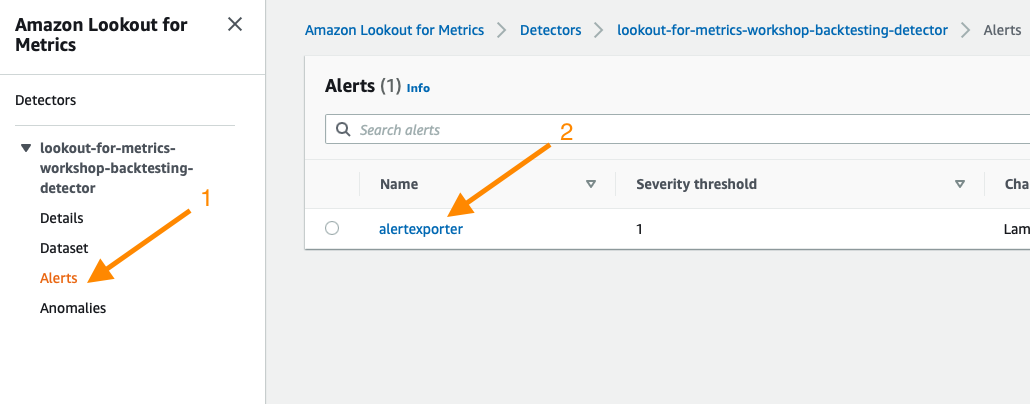This screenshot has height=404, width=1030.
Task: Open the backtesting-detector breadcrumb link
Action: 782,30
